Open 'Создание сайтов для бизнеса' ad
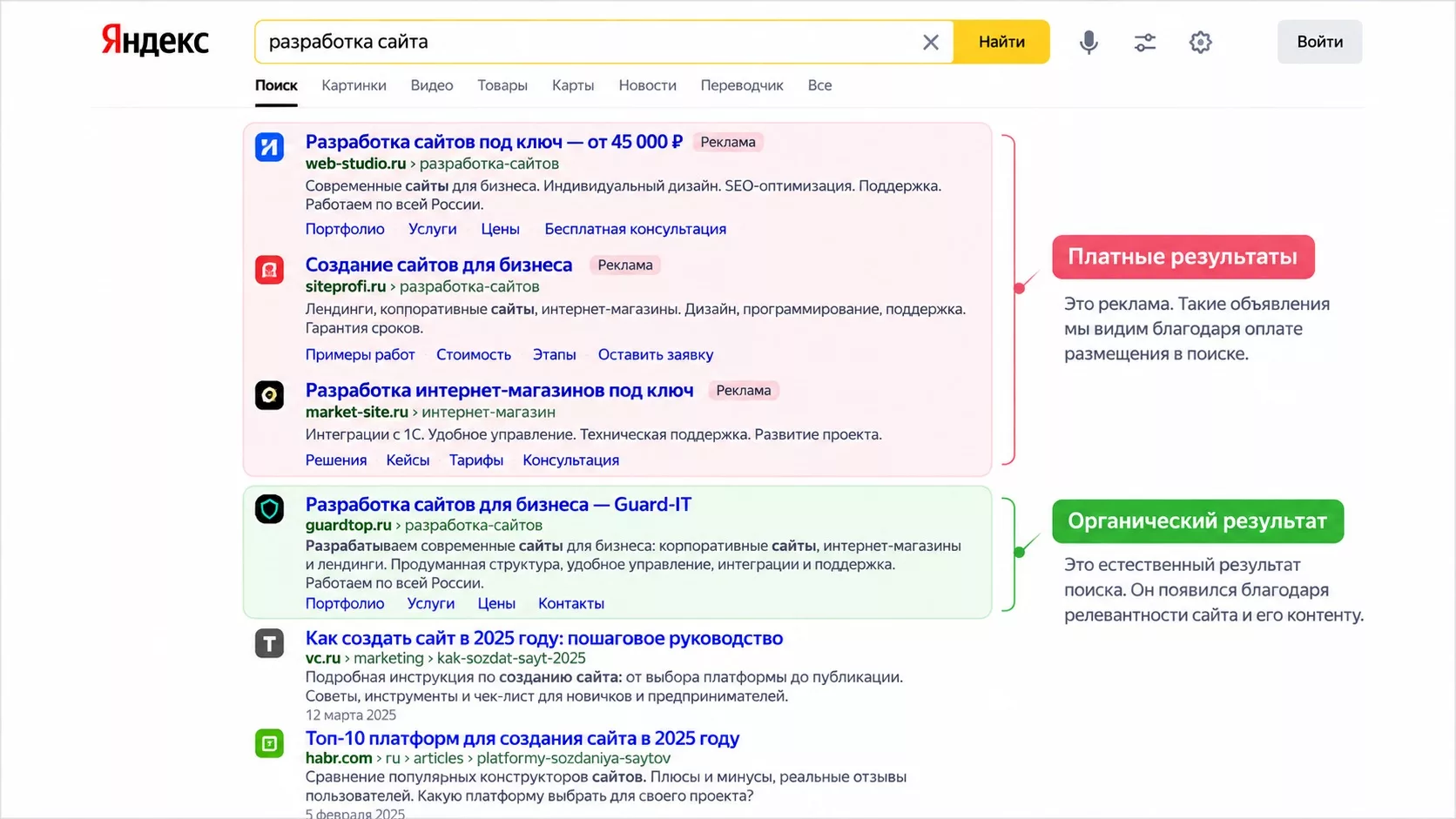Screen dimensions: 1456x819 coord(439,265)
